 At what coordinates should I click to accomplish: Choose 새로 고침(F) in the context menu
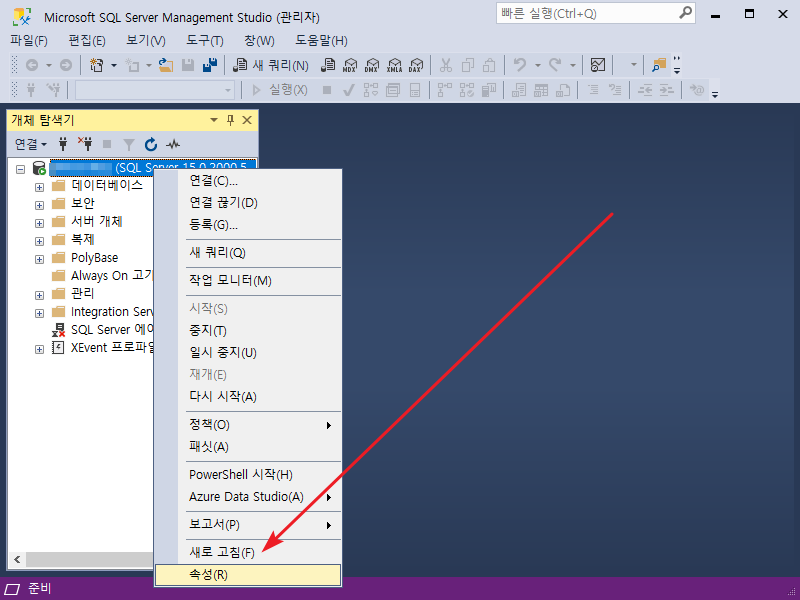click(x=248, y=552)
